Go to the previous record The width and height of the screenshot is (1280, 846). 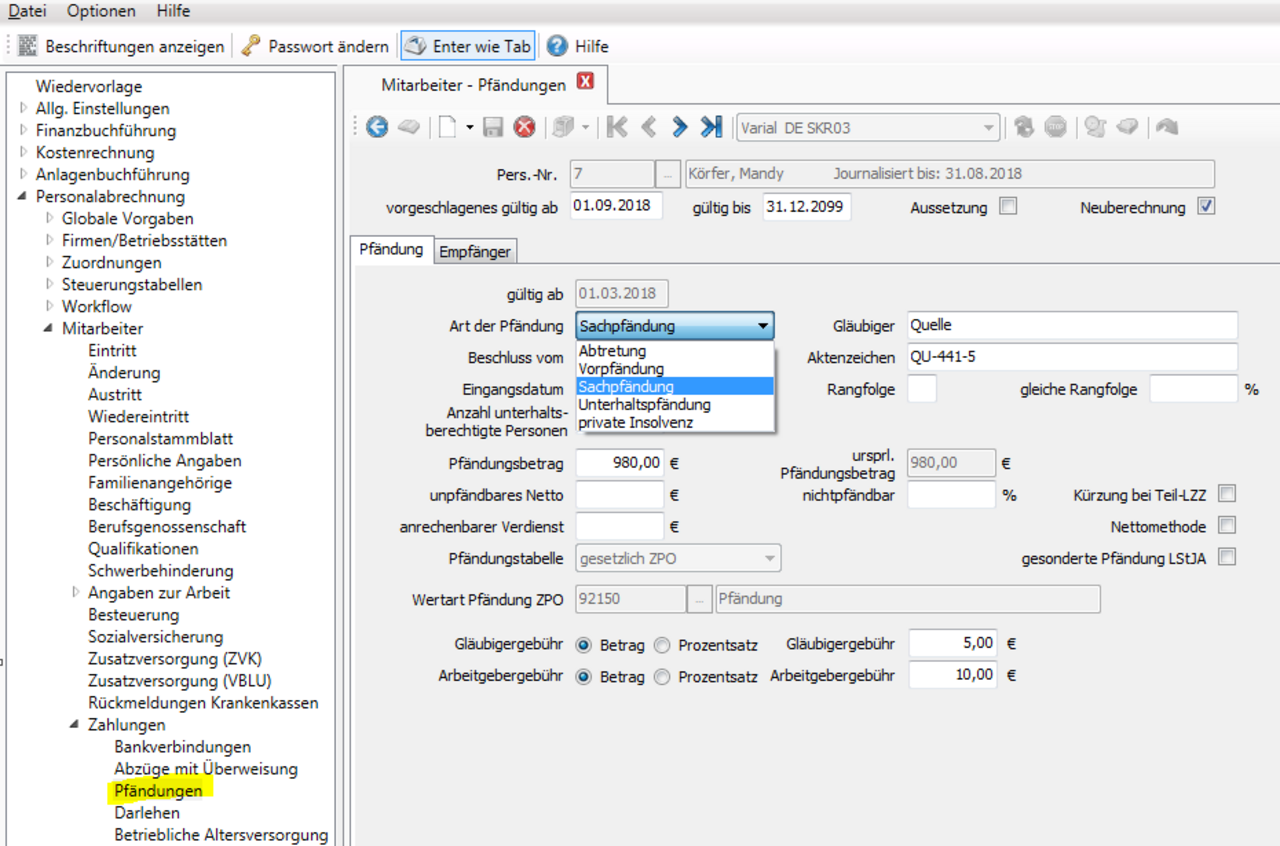click(649, 127)
